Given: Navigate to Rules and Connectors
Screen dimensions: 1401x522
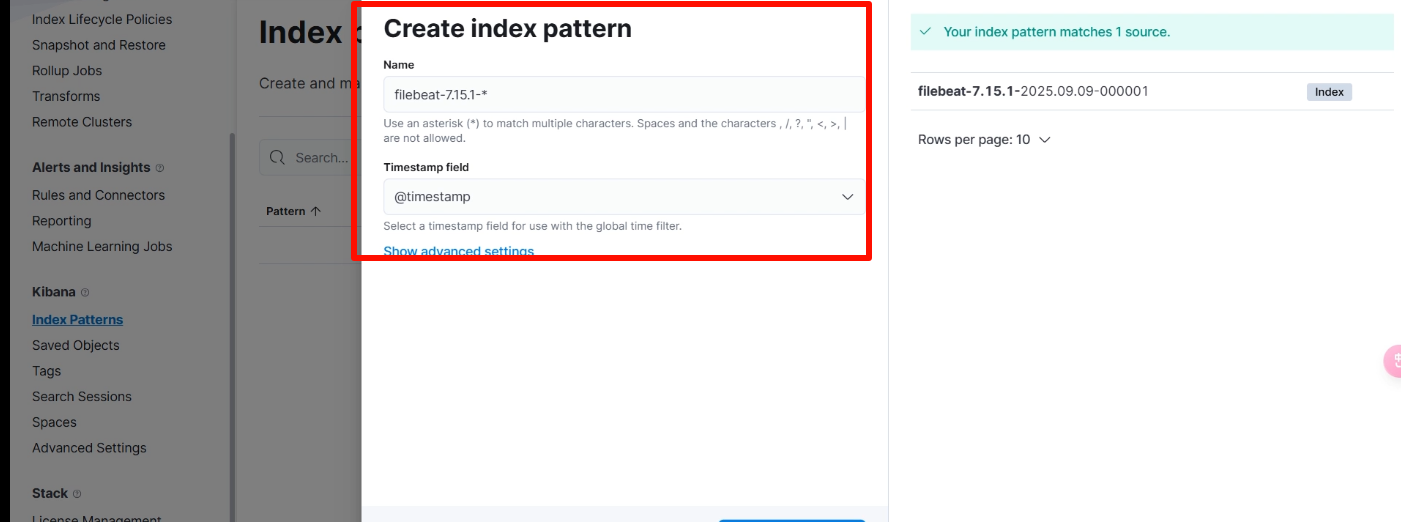Looking at the screenshot, I should pyautogui.click(x=98, y=195).
